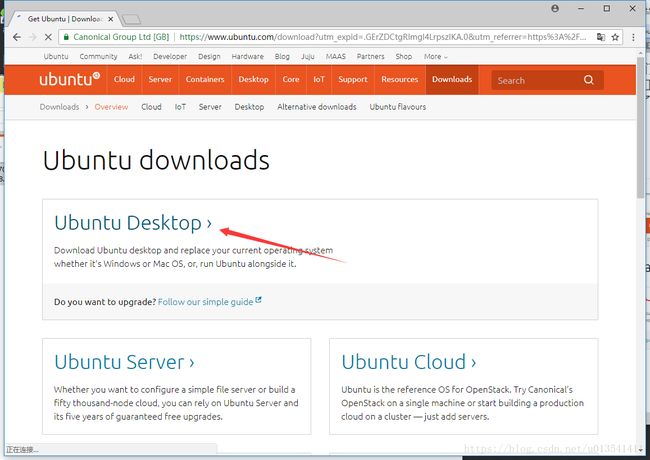Viewport: 650px width, 460px height.
Task: Select IoT in the sub-navigation
Action: 180,107
